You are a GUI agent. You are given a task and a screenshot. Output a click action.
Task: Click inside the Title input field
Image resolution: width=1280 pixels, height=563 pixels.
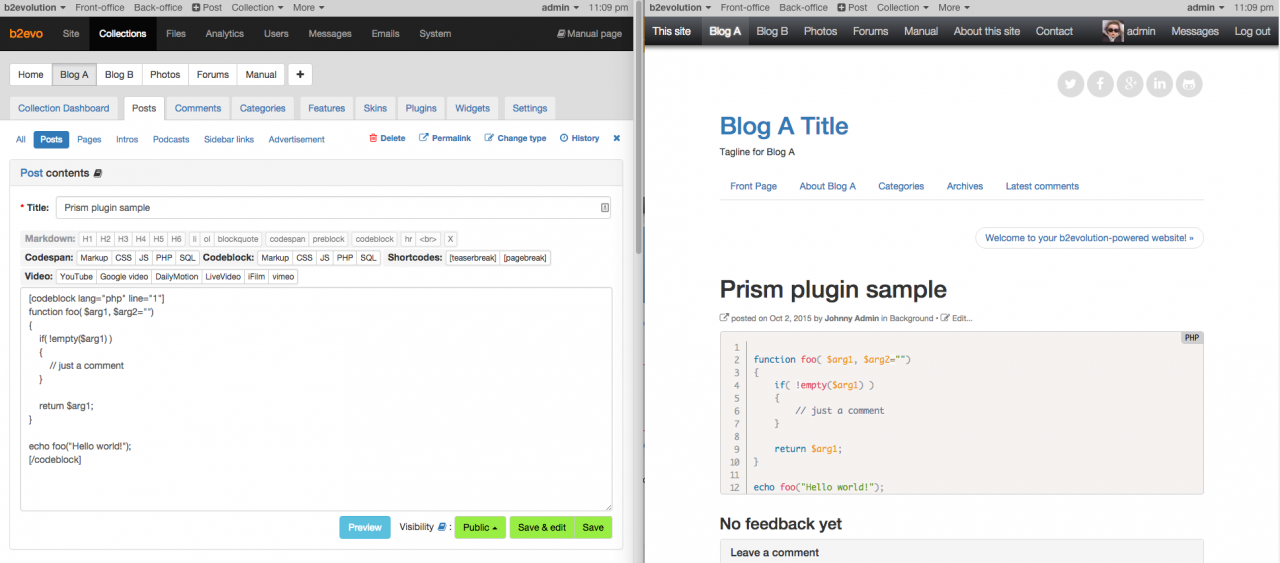click(x=333, y=208)
